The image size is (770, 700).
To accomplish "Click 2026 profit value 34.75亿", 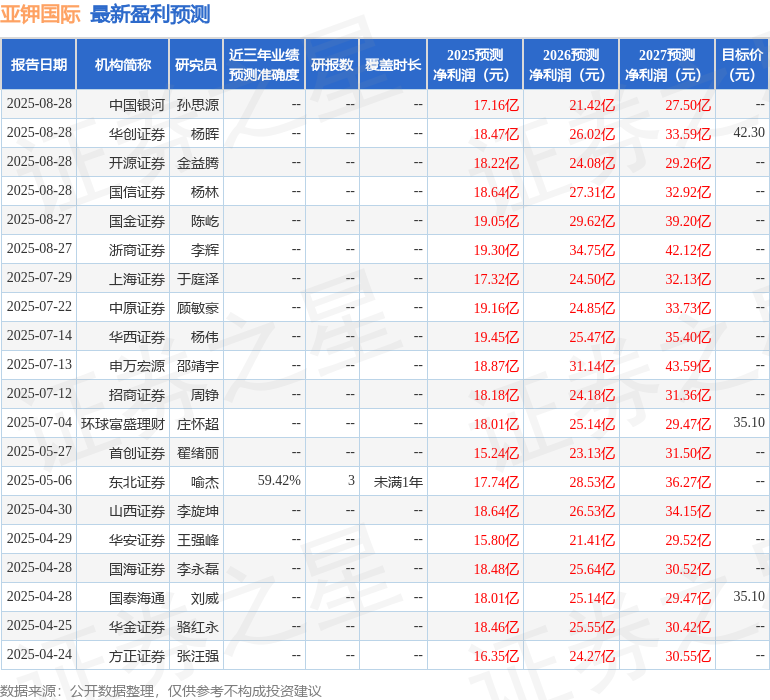I will (592, 250).
